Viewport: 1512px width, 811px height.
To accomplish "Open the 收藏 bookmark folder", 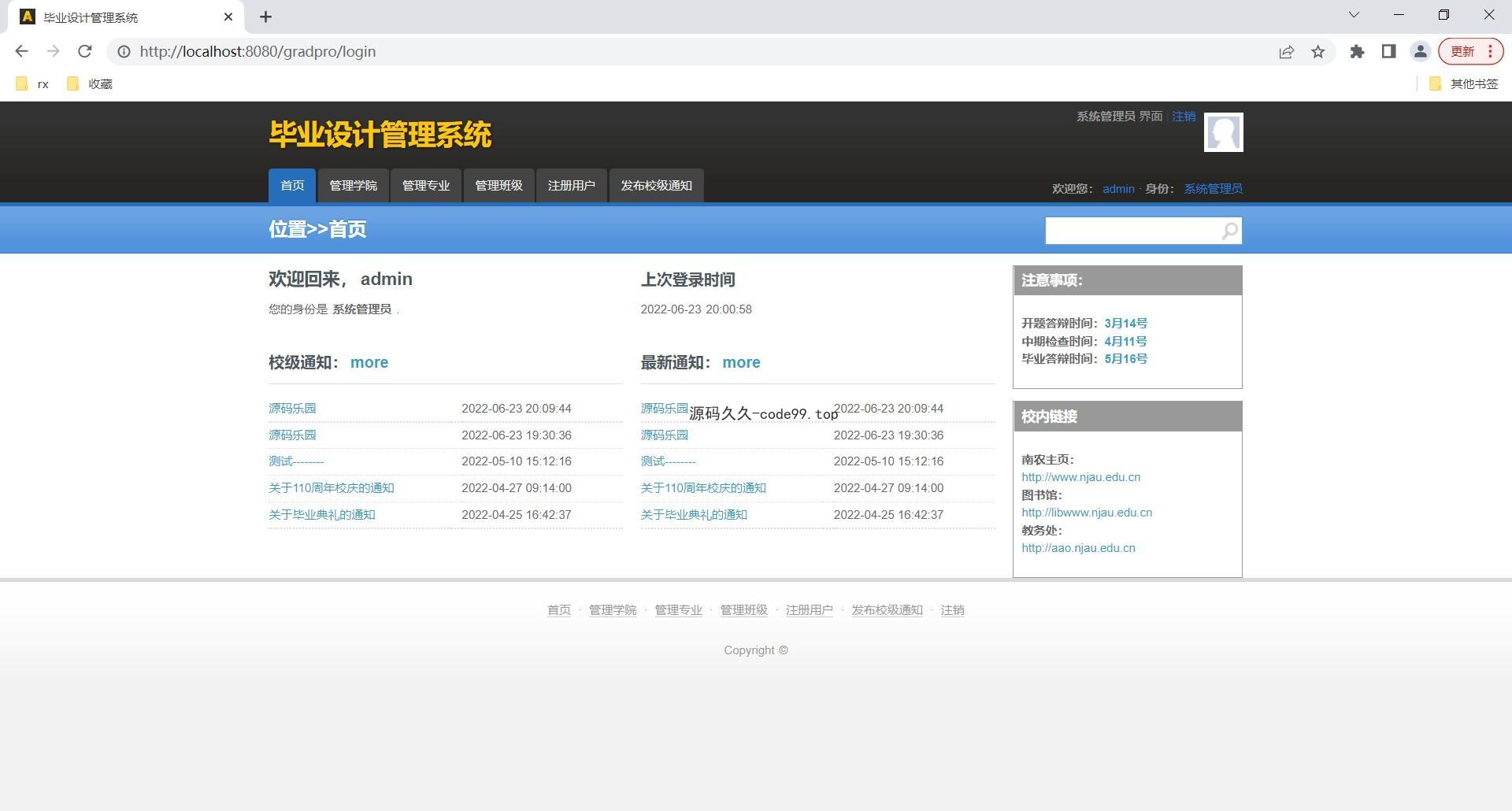I will [90, 83].
